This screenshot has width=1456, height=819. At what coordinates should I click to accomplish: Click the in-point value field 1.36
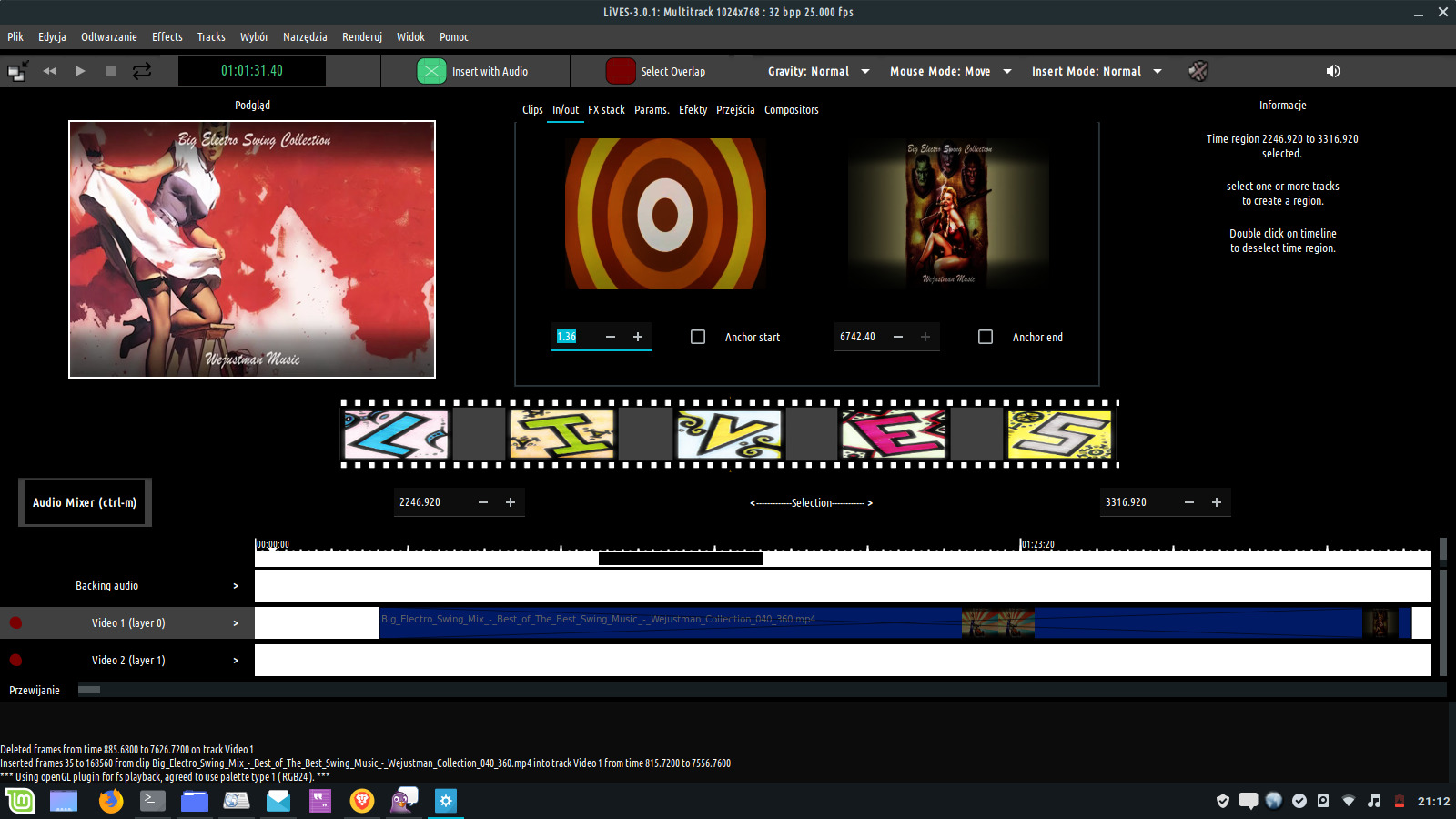[575, 337]
